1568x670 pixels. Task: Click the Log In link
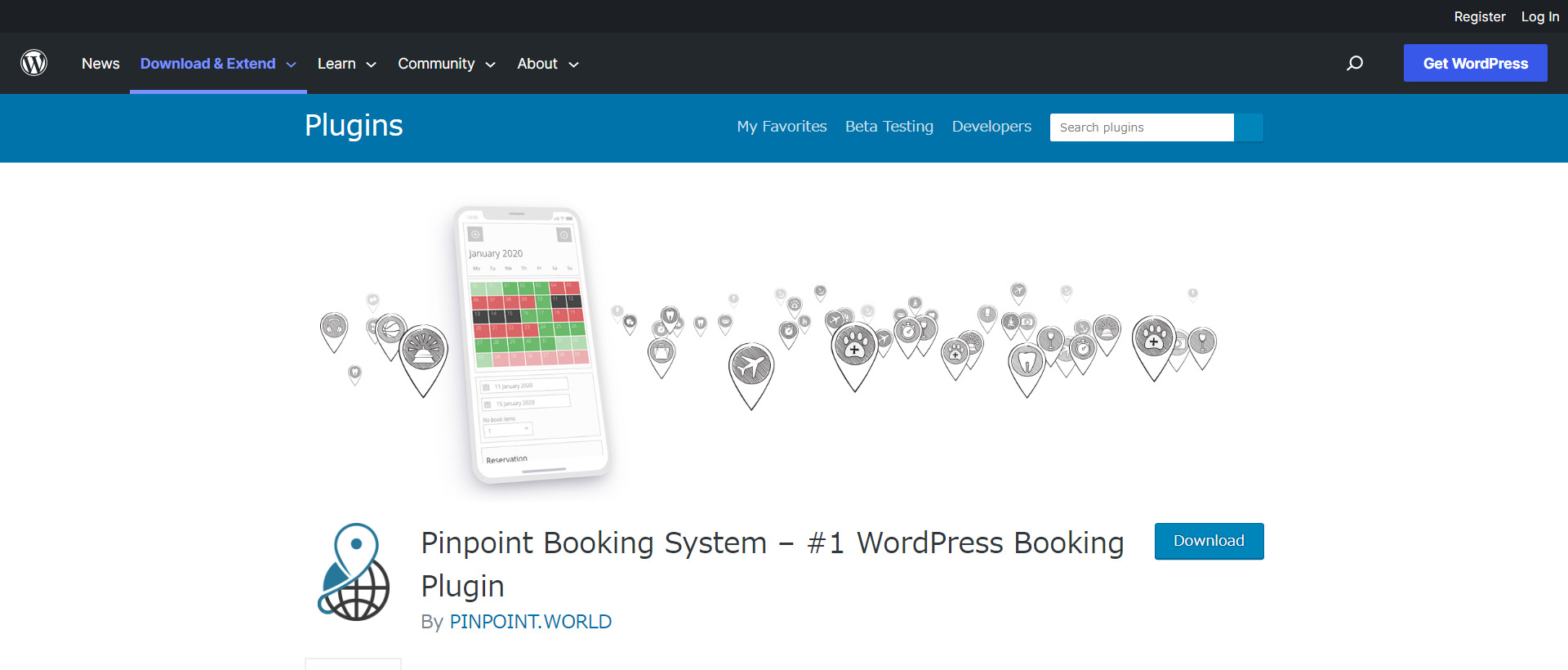(x=1540, y=16)
